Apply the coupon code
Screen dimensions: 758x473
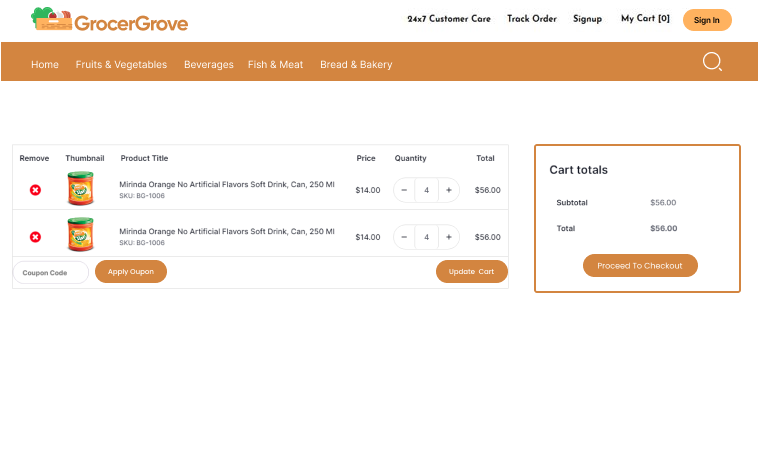pyautogui.click(x=131, y=272)
